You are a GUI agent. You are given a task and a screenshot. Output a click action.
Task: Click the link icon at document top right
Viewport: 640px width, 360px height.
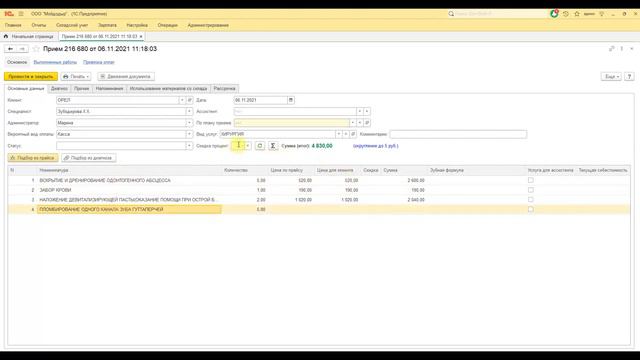[x=611, y=49]
